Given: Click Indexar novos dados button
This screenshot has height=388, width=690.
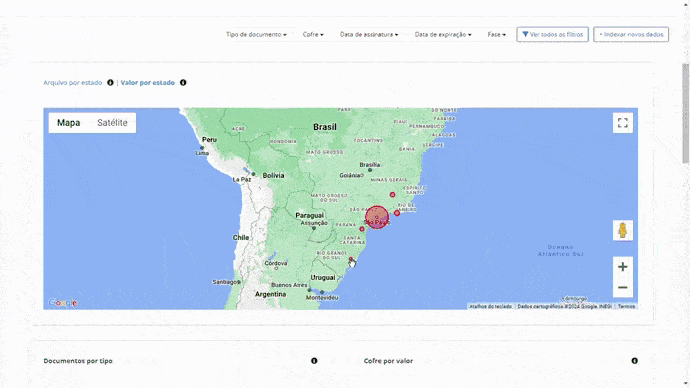Looking at the screenshot, I should tap(631, 34).
